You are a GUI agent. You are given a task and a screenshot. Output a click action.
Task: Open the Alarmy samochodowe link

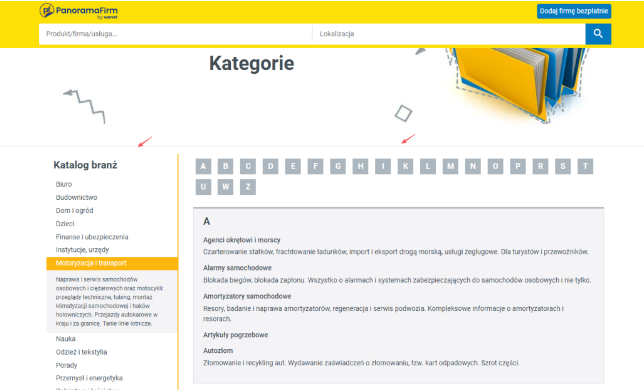pyautogui.click(x=237, y=268)
